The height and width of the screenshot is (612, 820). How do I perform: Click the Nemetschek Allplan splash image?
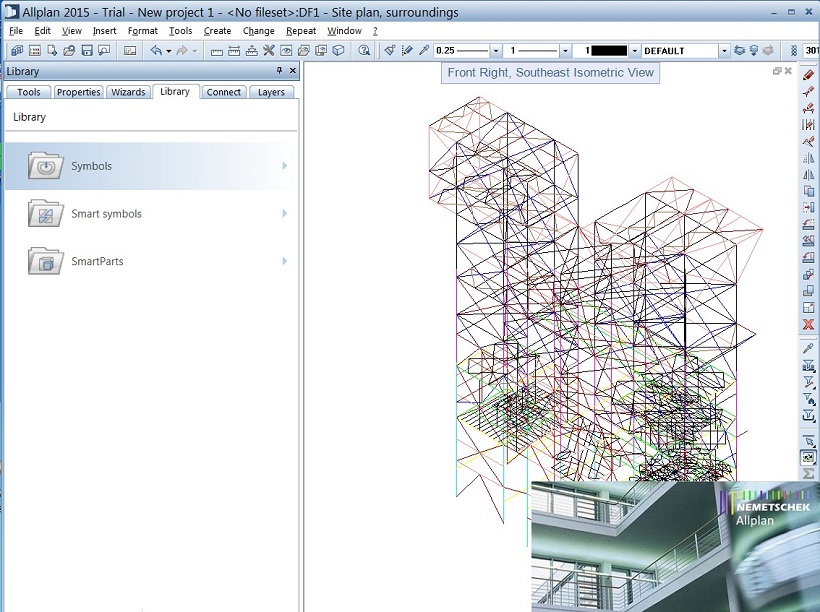coord(675,547)
